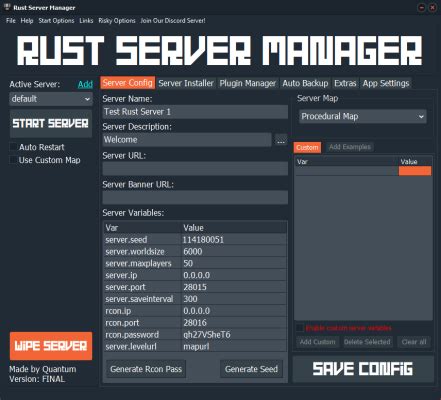Click the server.seed variable name
Screen dimensions: 441x400
tap(126, 240)
